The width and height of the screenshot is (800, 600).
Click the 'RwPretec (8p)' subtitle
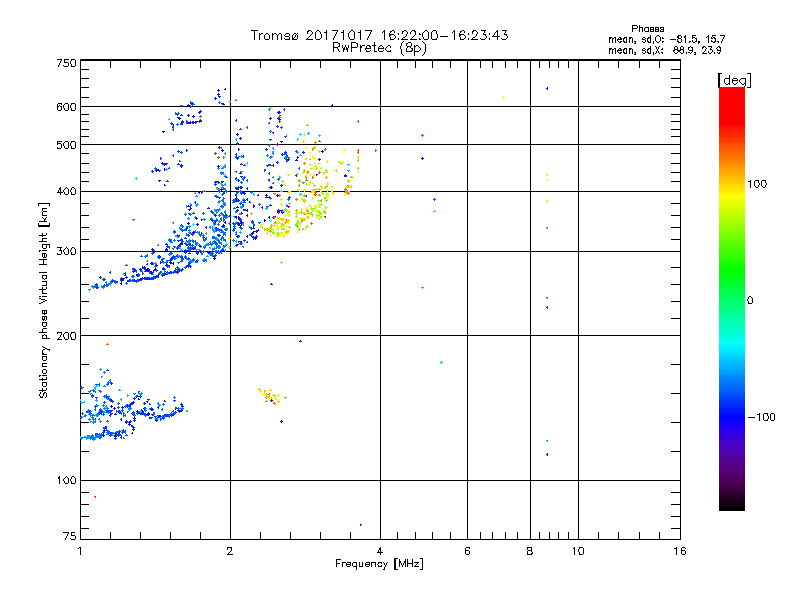point(379,48)
